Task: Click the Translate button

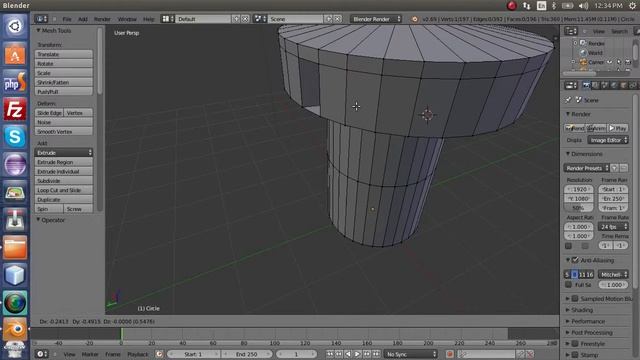Action: tap(64, 54)
